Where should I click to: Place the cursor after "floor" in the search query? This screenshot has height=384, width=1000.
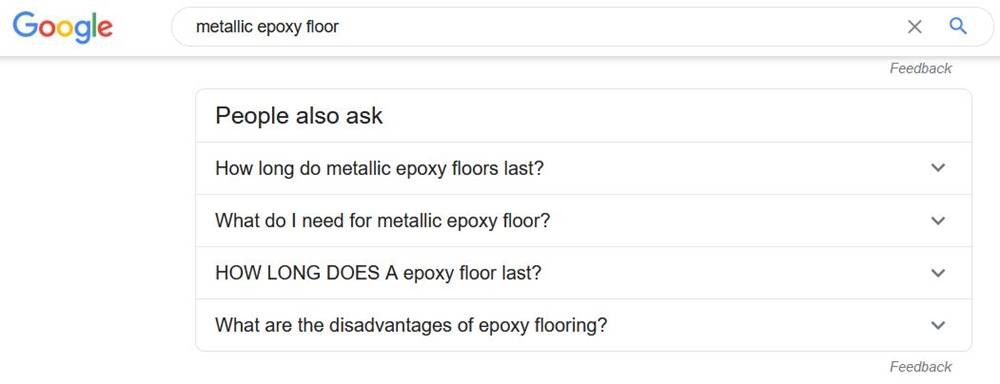(341, 27)
